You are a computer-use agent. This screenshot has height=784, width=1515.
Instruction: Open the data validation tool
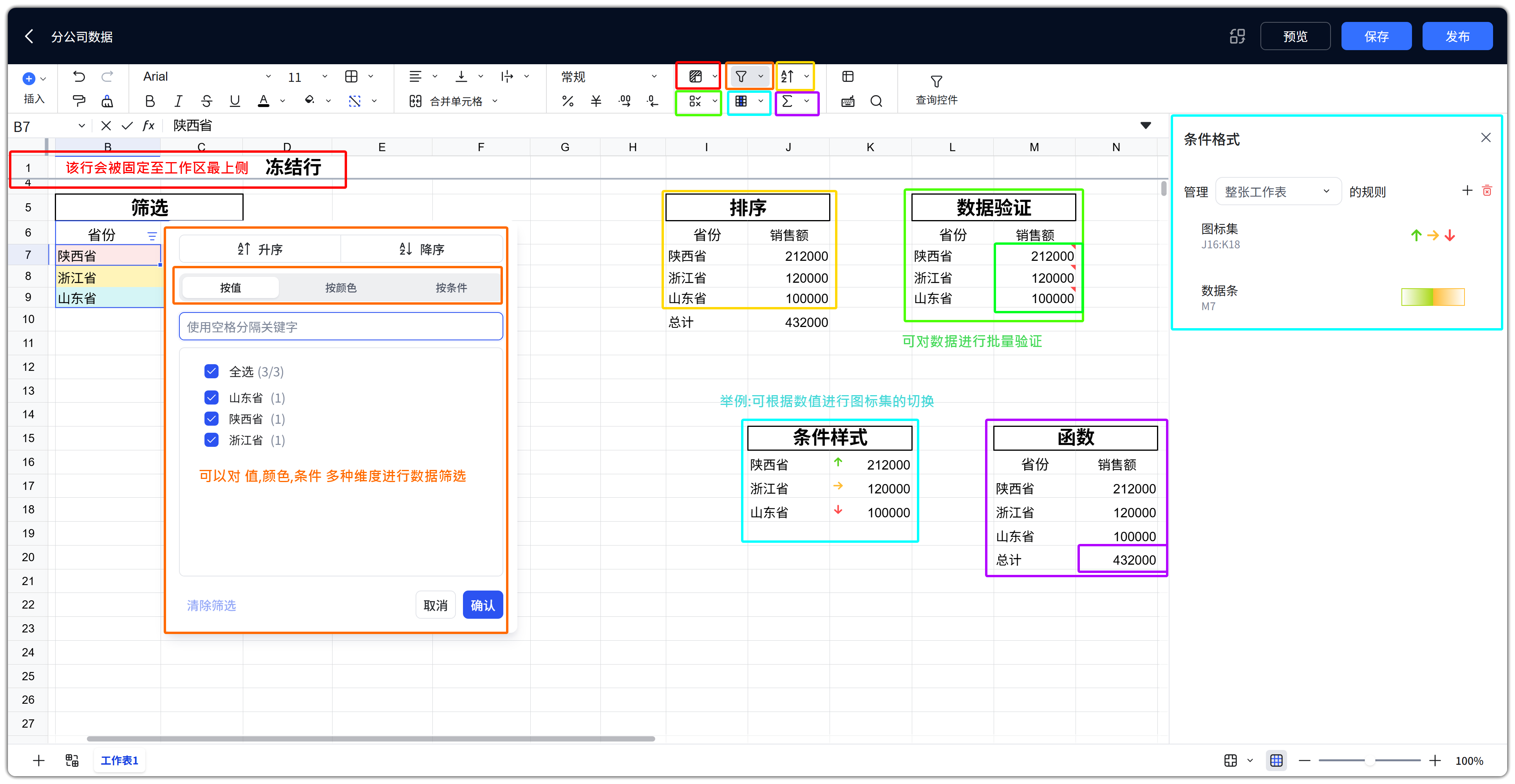(695, 101)
